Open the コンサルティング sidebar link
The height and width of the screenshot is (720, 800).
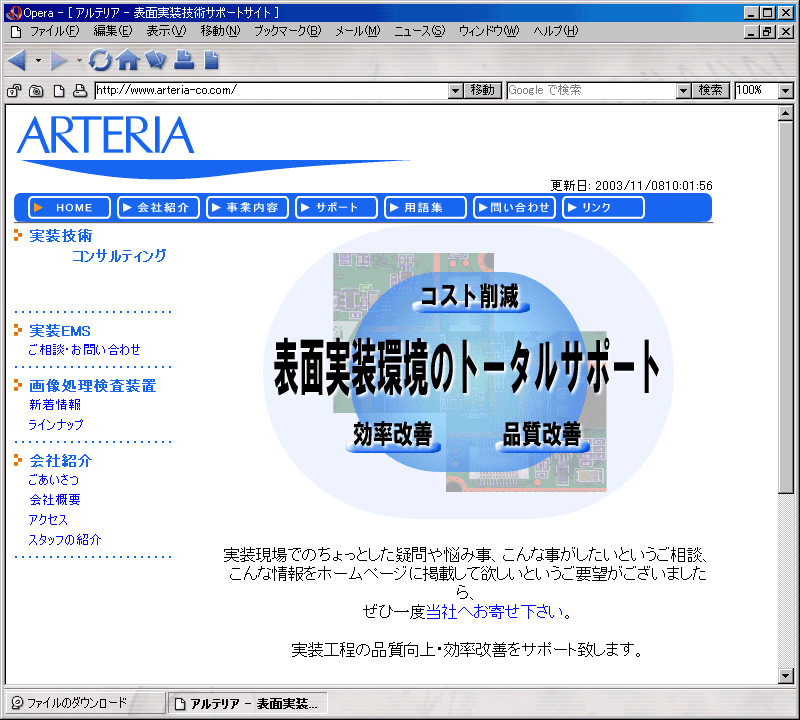[119, 256]
